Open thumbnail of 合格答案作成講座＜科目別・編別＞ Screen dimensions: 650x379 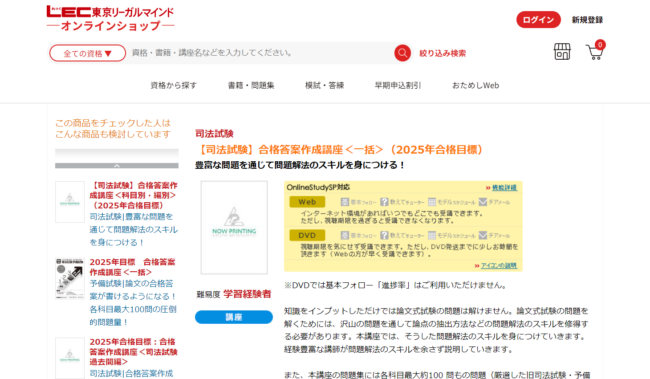pos(70,202)
